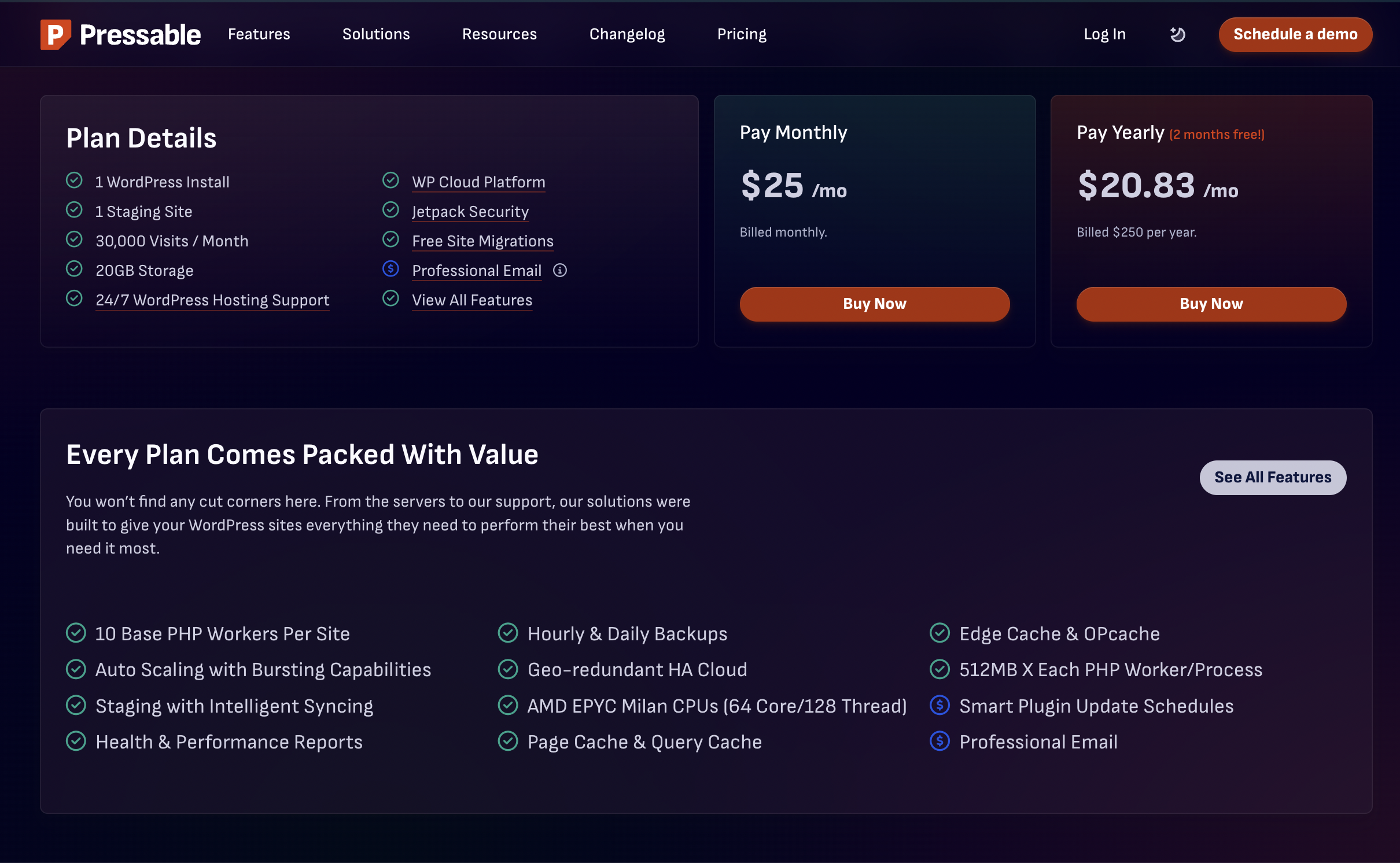Click the dollar icon beside Smart Plugin Update Schedules
1400x863 pixels.
point(940,705)
